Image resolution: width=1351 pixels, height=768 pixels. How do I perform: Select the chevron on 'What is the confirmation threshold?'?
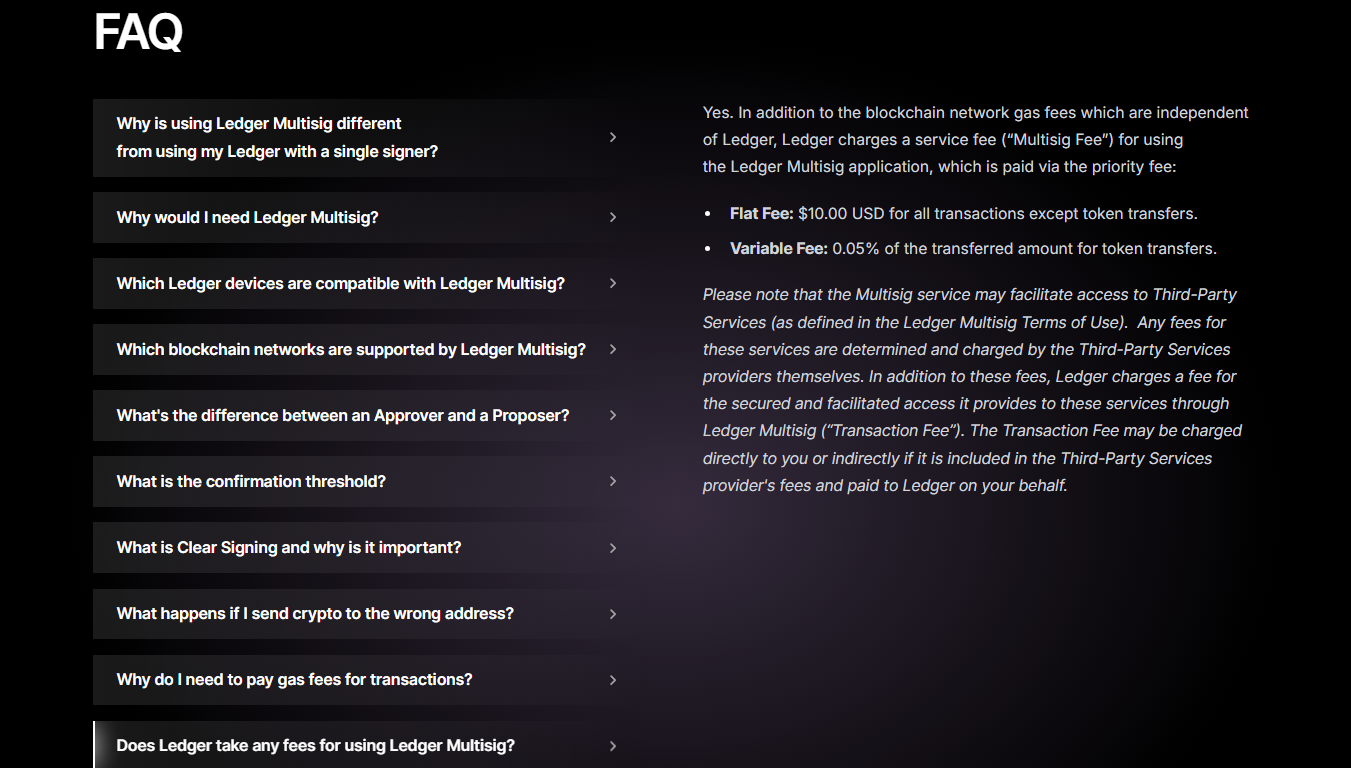(612, 481)
